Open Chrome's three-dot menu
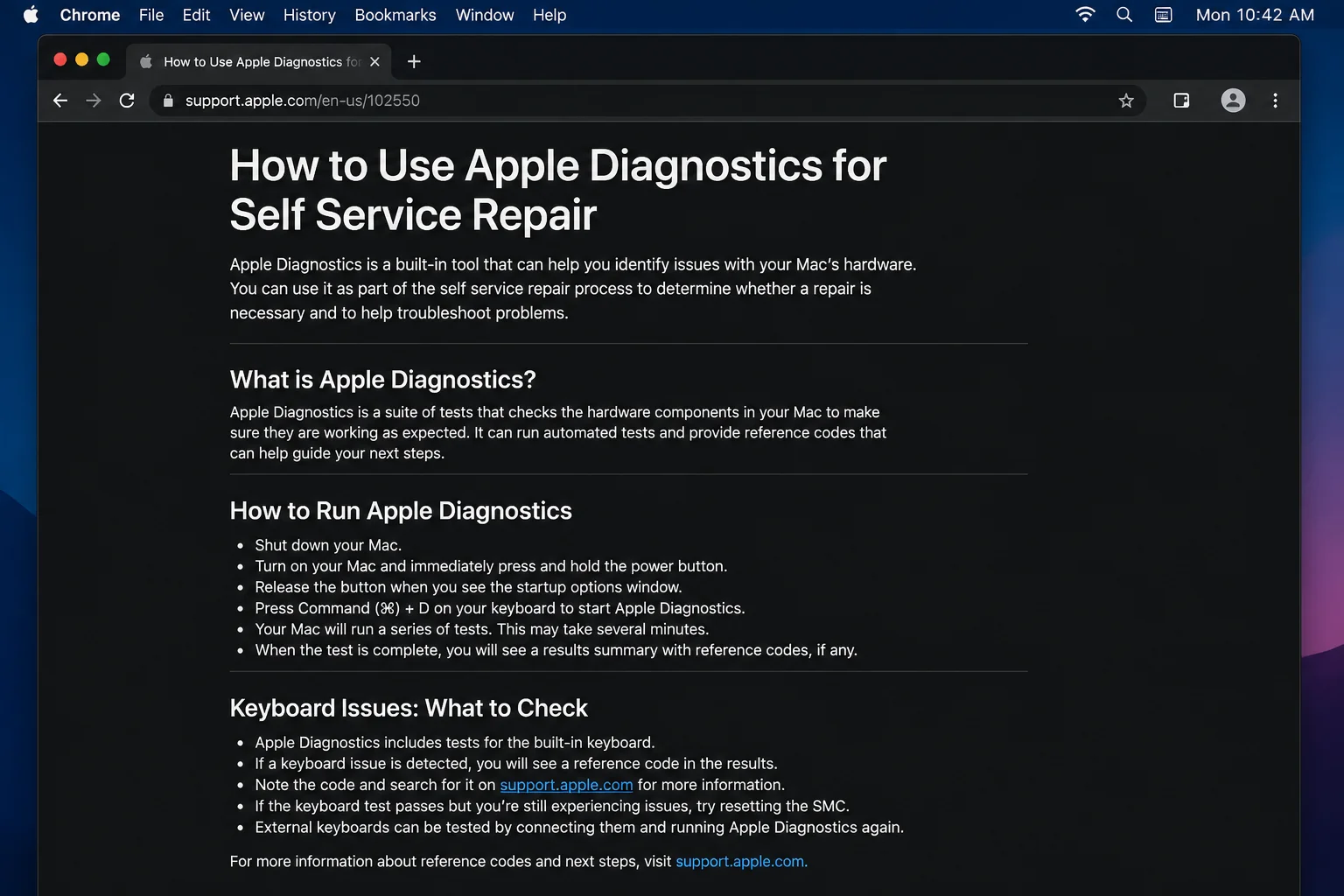The image size is (1344, 896). coord(1275,101)
